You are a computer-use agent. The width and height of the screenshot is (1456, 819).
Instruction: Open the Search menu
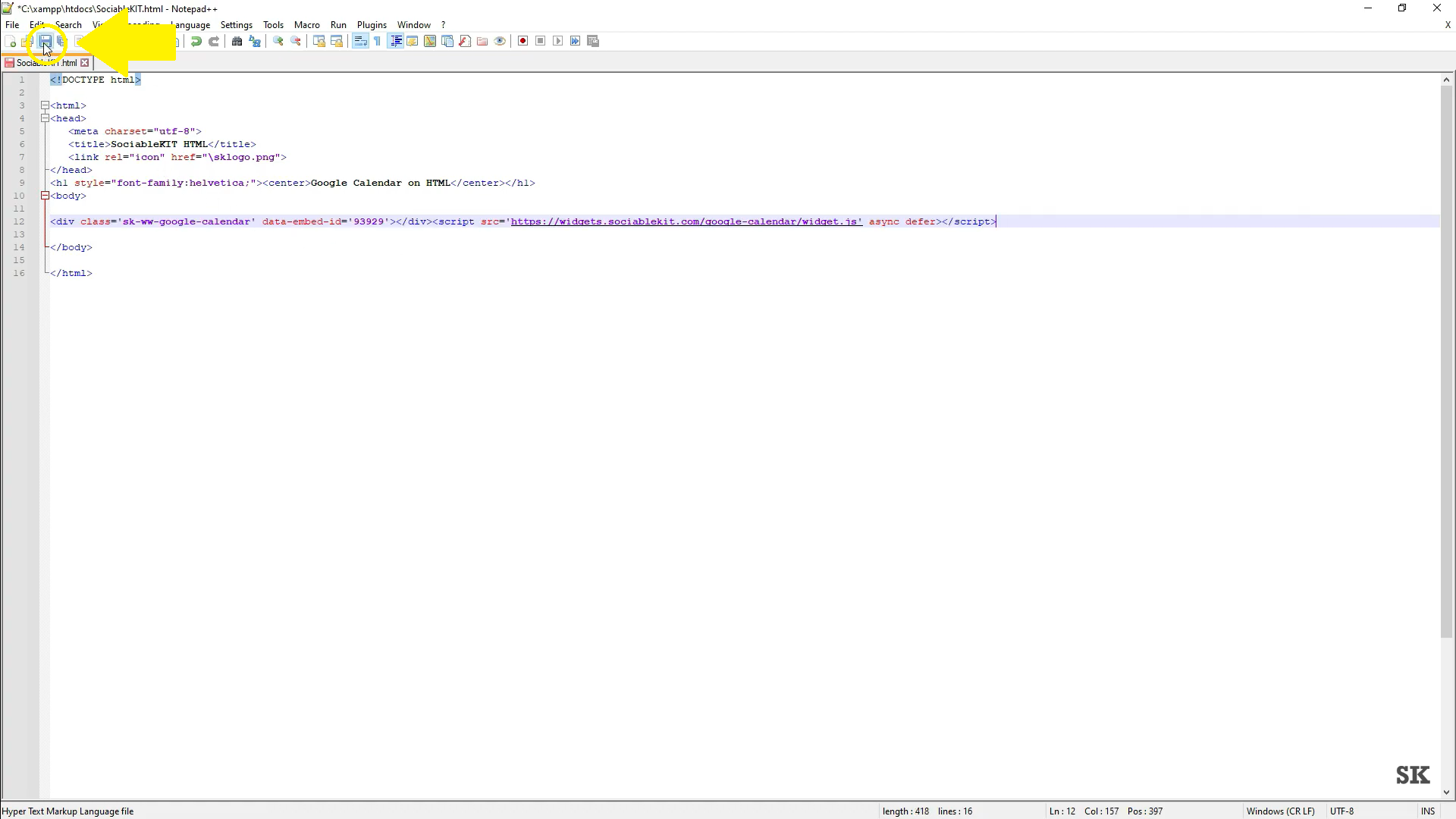coord(68,25)
